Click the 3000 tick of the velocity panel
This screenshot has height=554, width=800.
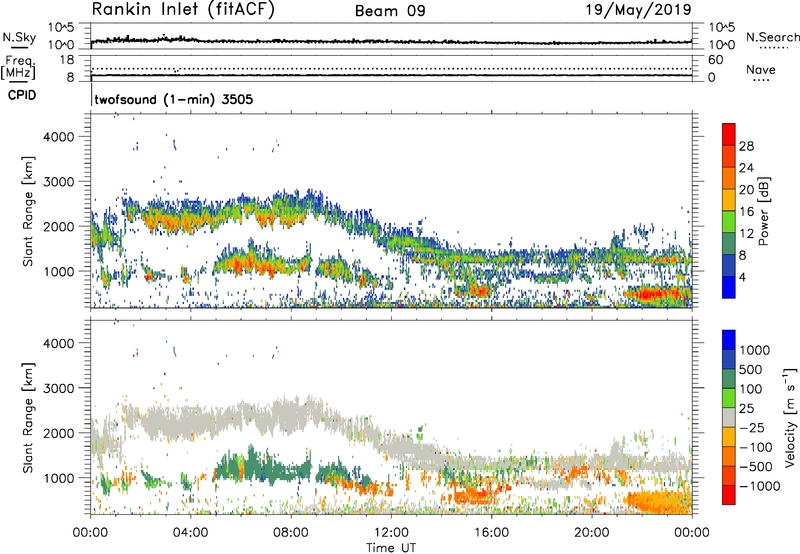(x=59, y=388)
